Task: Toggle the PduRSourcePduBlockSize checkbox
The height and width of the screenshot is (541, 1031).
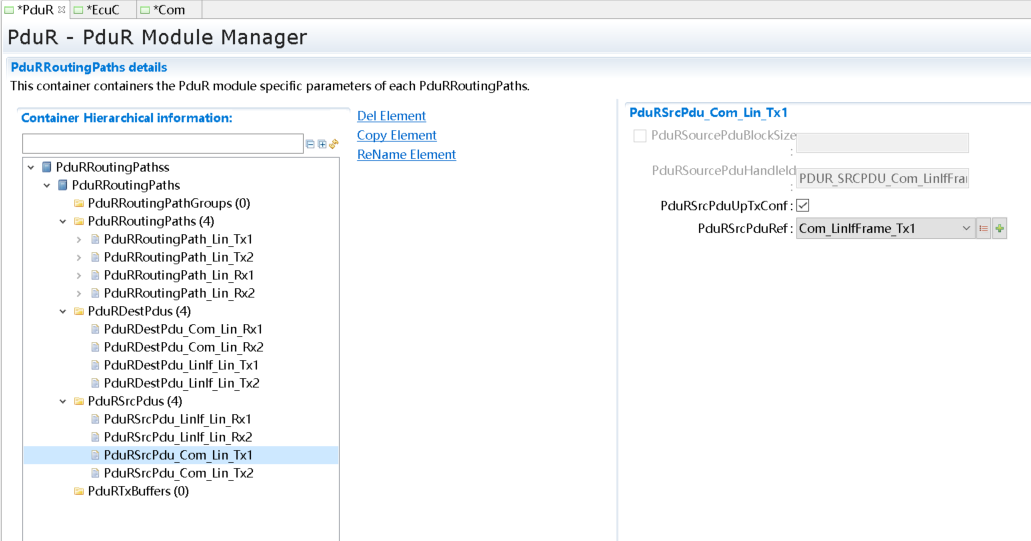Action: (x=640, y=136)
